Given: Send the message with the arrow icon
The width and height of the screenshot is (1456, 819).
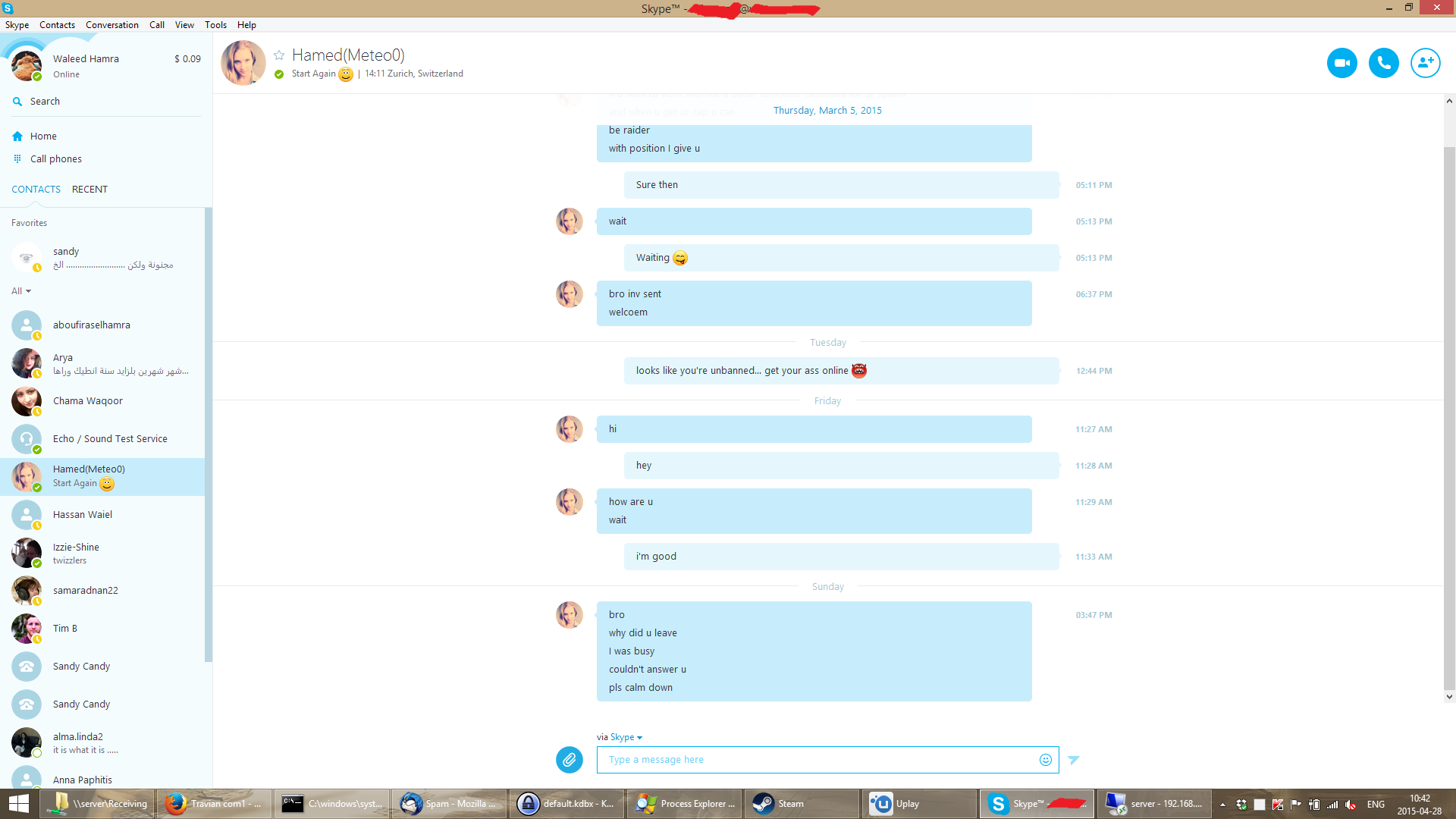Looking at the screenshot, I should 1073,760.
